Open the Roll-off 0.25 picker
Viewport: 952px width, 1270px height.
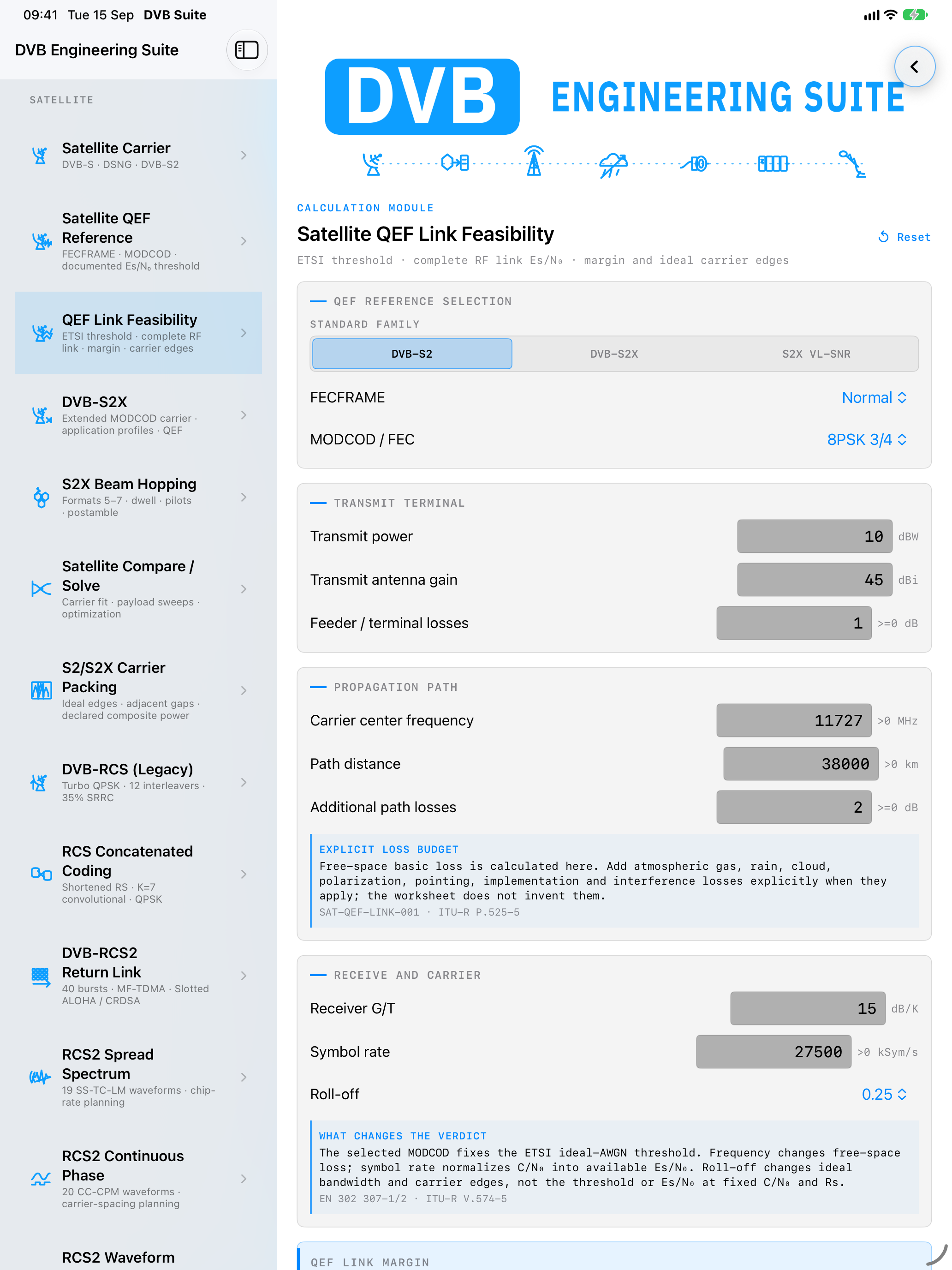pos(884,1094)
